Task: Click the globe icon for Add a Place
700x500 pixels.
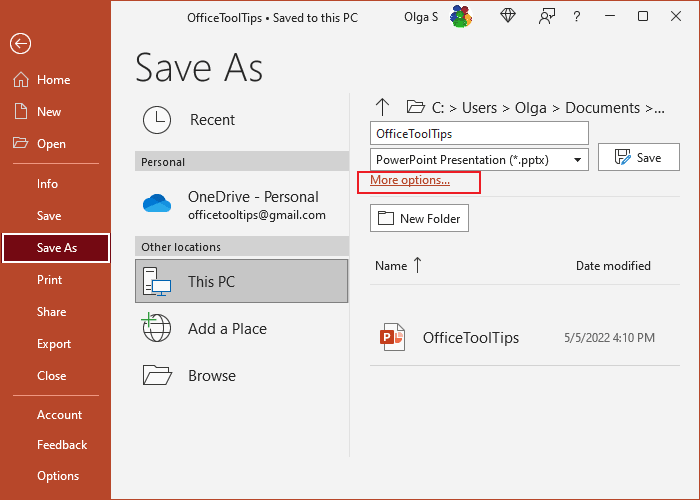Action: click(156, 328)
